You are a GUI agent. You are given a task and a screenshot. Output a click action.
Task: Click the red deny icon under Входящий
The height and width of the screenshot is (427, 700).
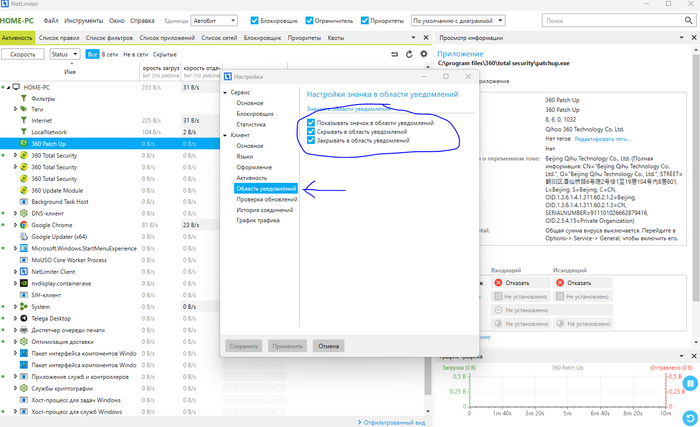click(499, 283)
